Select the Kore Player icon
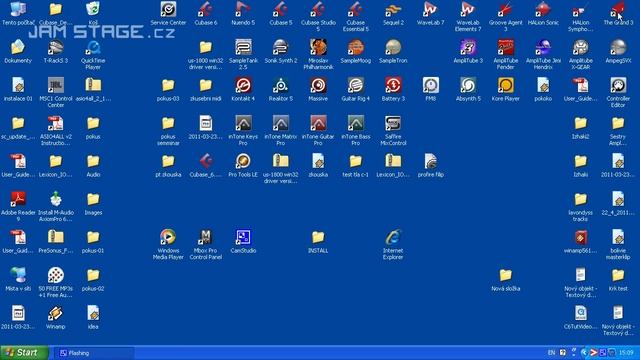This screenshot has height=360, width=640. point(505,85)
